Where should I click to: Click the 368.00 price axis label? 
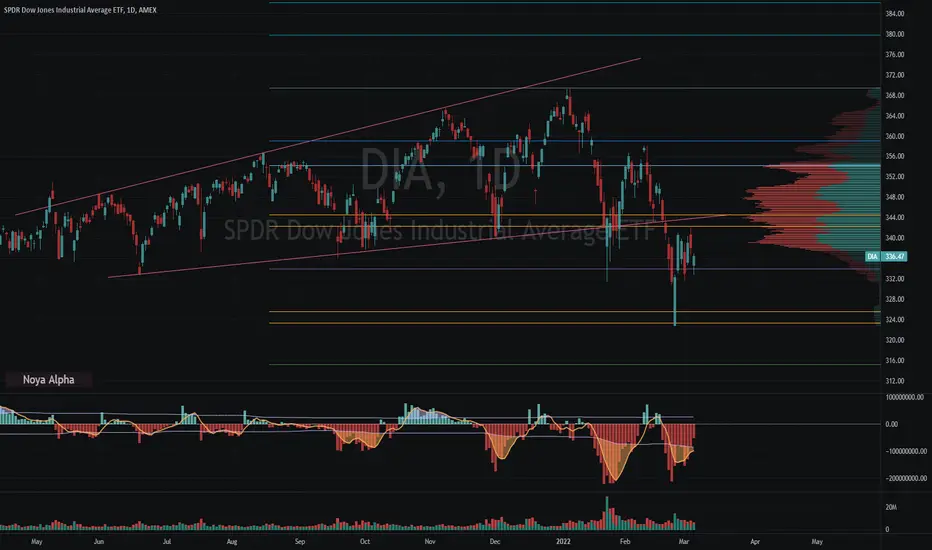[x=895, y=95]
